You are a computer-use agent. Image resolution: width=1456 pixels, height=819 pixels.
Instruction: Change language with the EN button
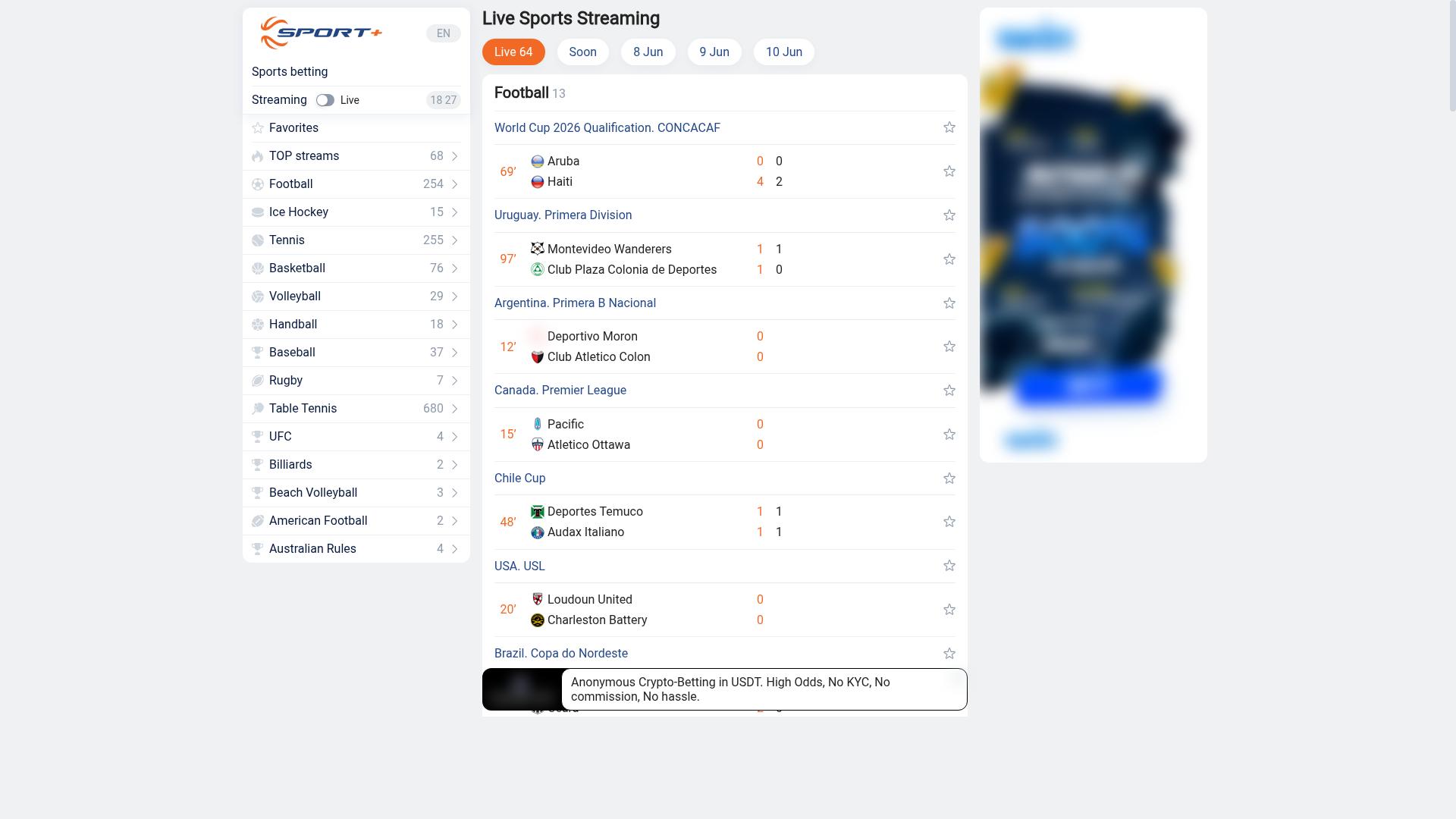point(444,33)
